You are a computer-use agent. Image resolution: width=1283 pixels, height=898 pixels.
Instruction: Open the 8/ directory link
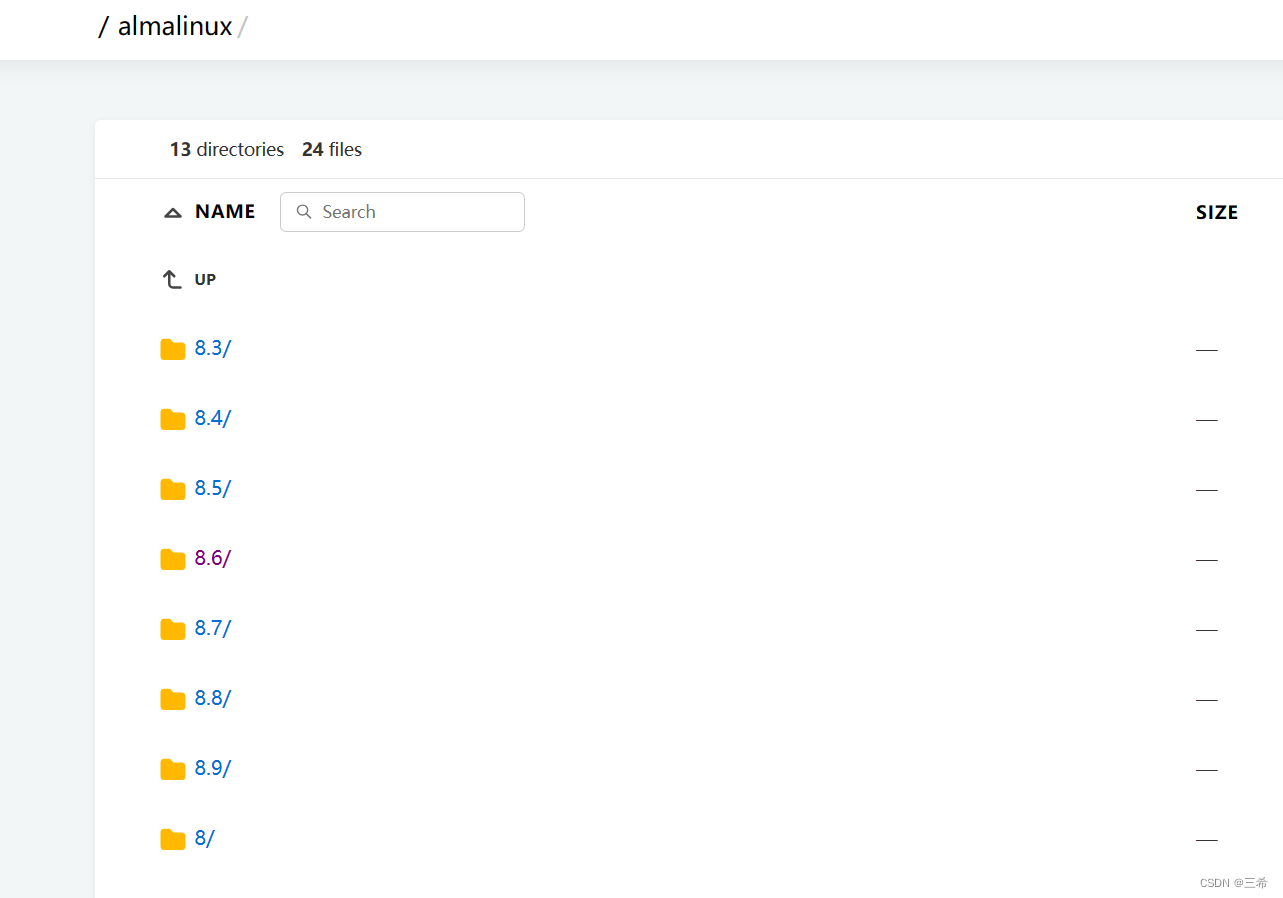pos(204,838)
